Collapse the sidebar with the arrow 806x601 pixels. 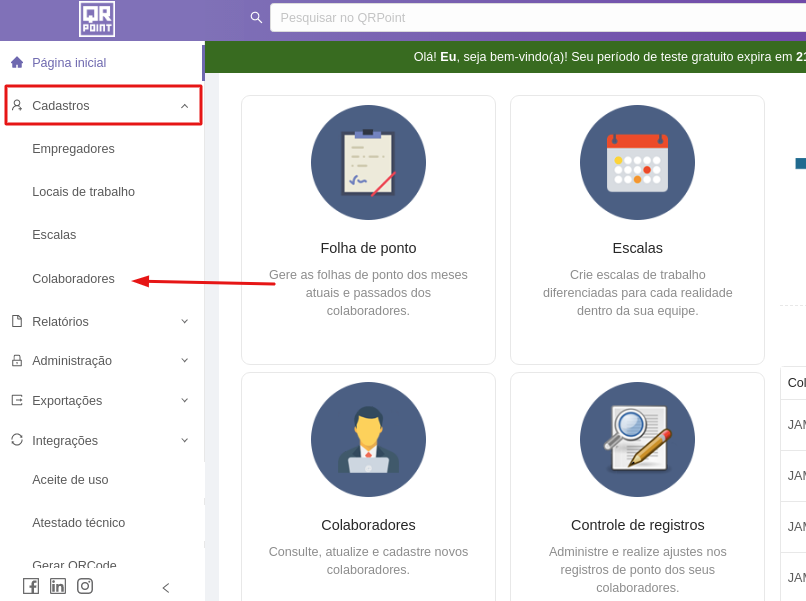(x=166, y=588)
